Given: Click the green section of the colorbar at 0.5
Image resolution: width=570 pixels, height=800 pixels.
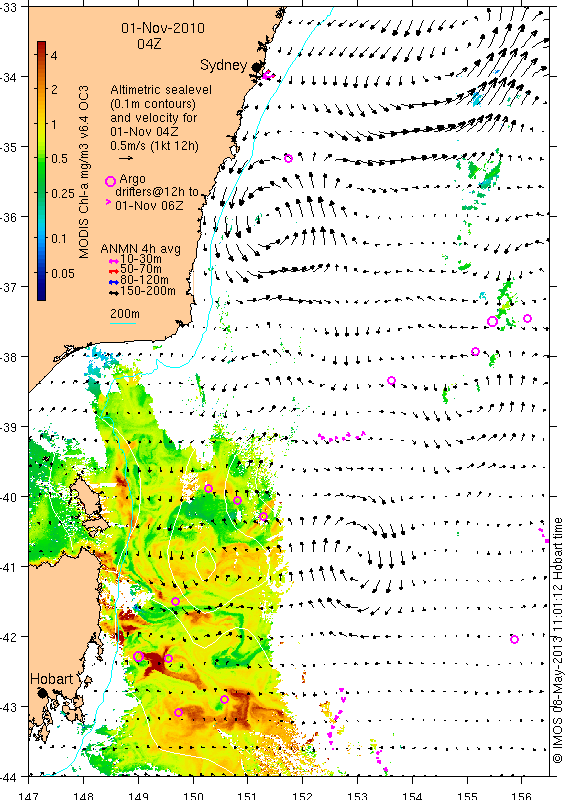Looking at the screenshot, I should (42, 159).
